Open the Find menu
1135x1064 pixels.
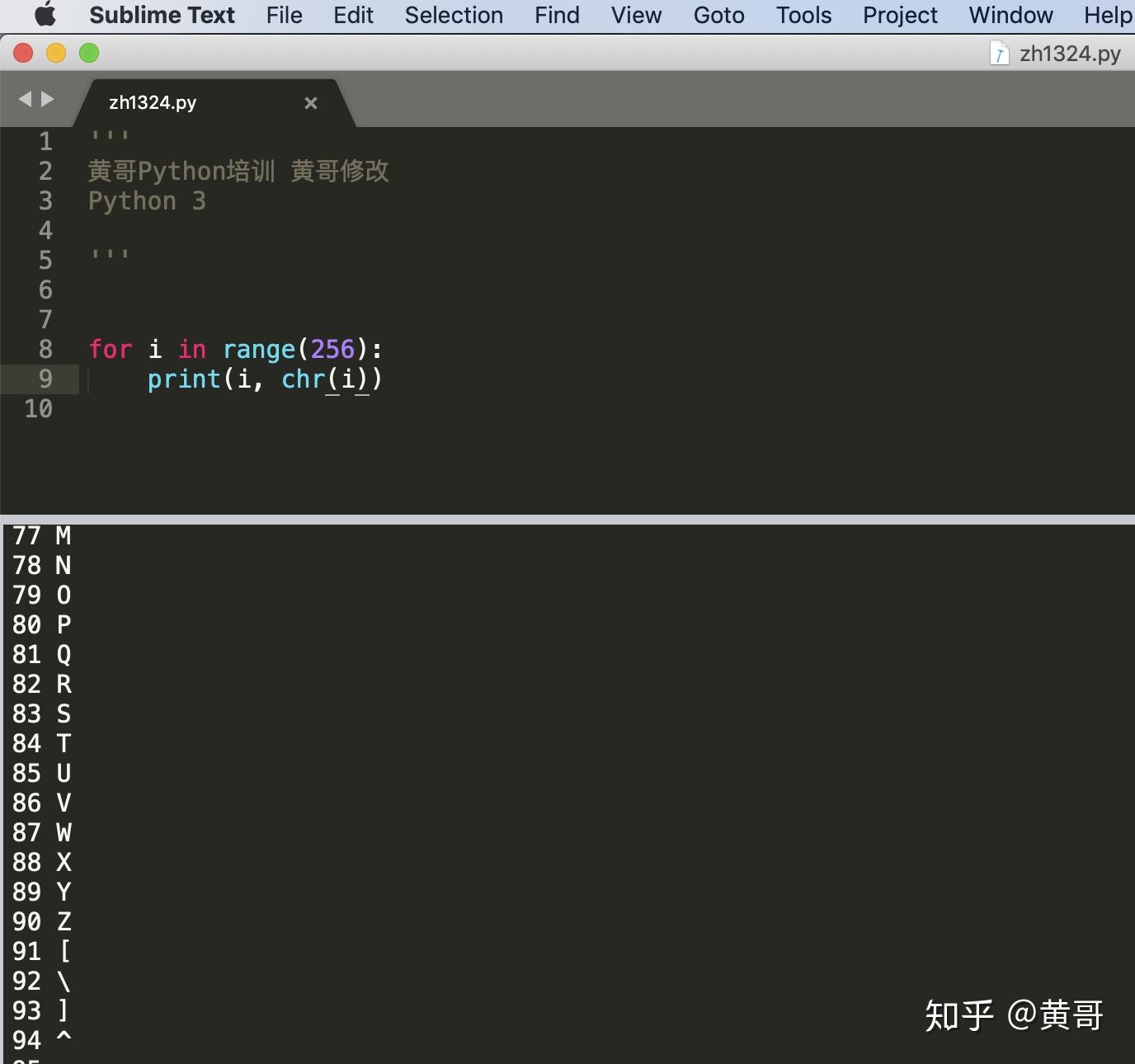pos(556,15)
